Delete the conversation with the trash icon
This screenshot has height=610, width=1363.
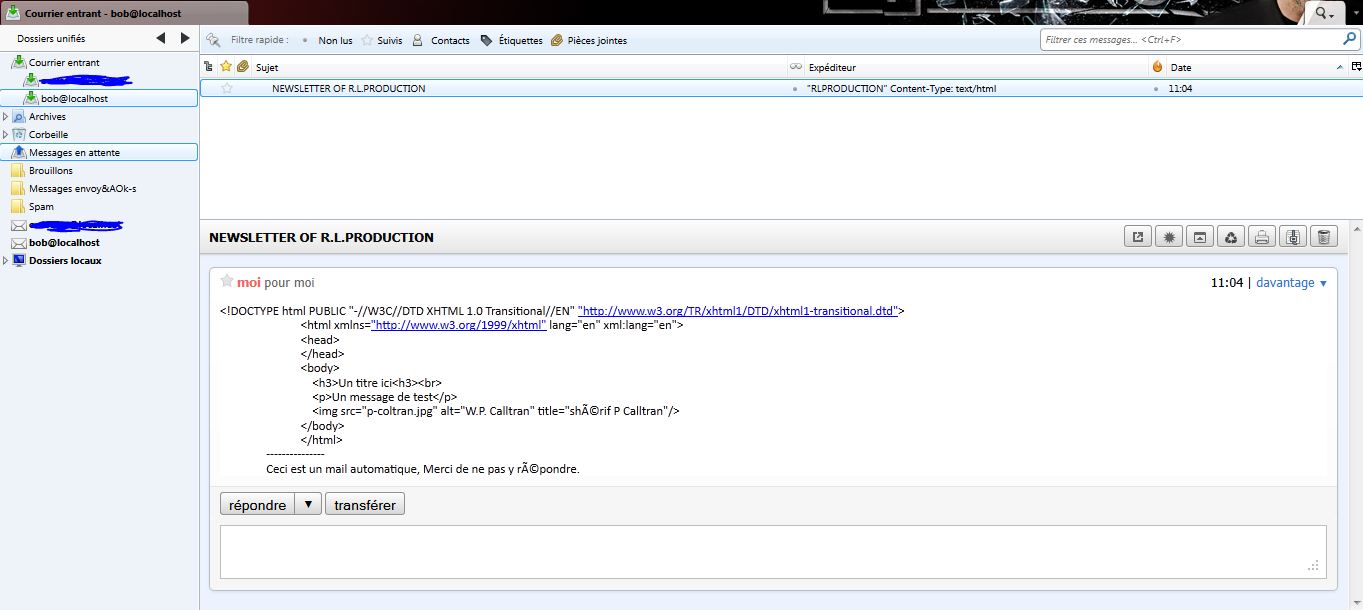pos(1323,237)
